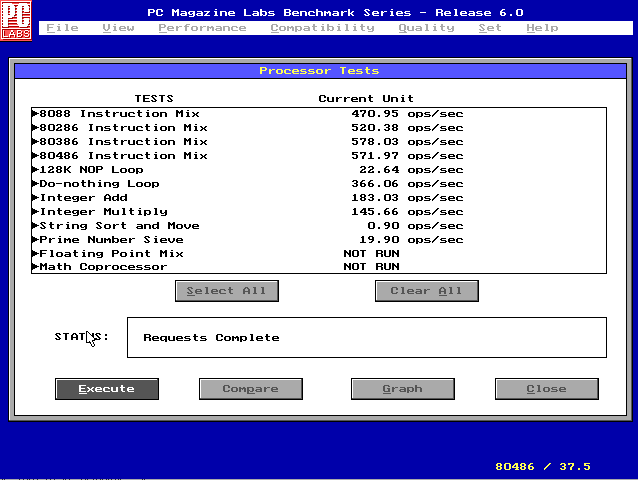
Task: Click the Status message field
Action: click(x=366, y=337)
